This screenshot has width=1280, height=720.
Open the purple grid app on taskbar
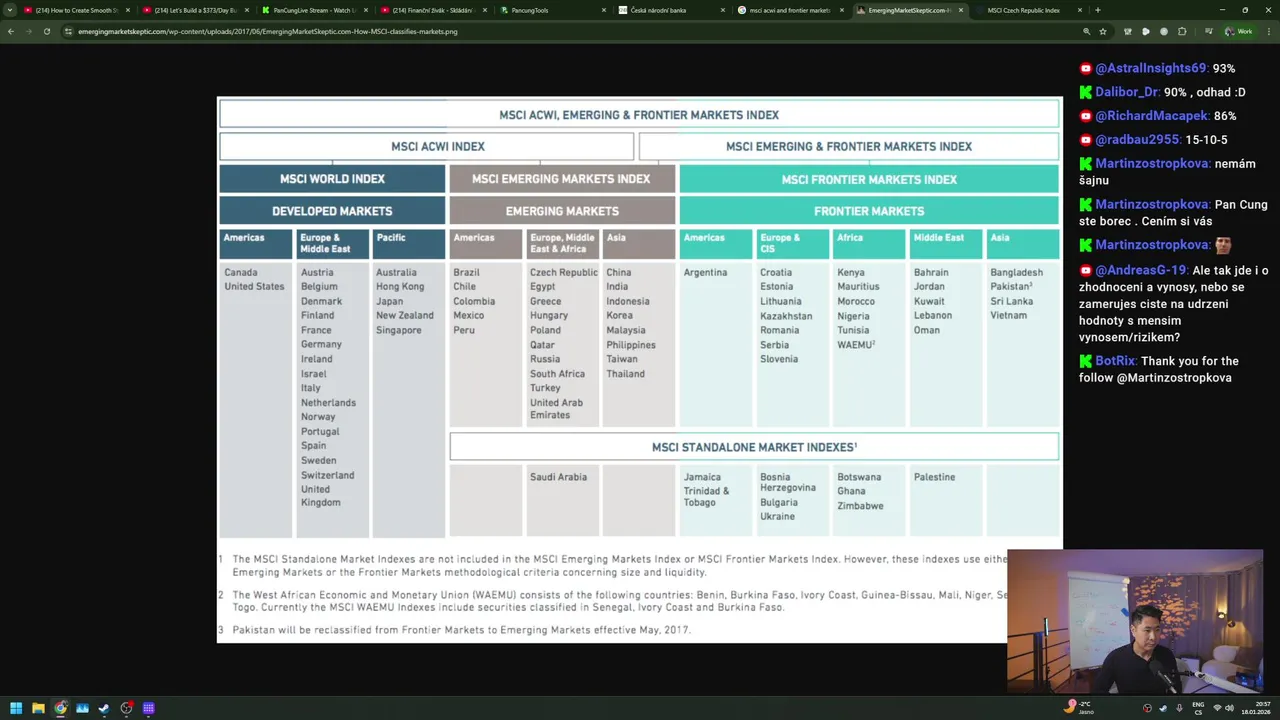148,708
